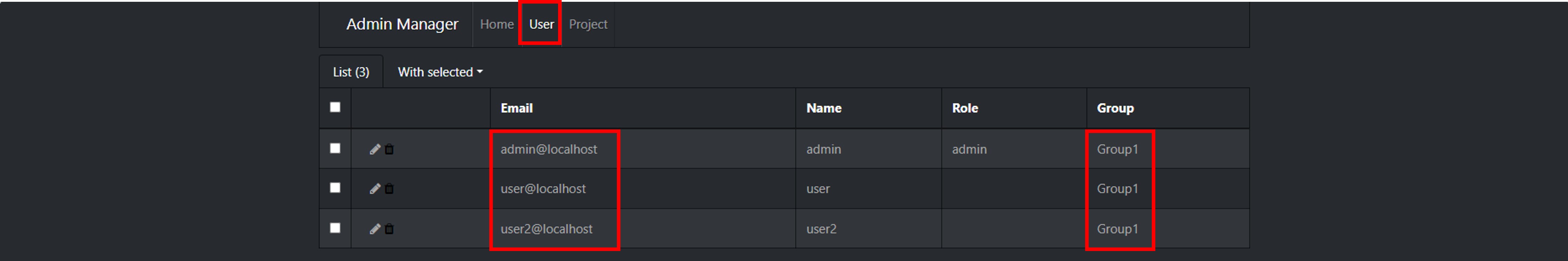Click the Name column header
Viewport: 1568px width, 261px height.
[824, 108]
